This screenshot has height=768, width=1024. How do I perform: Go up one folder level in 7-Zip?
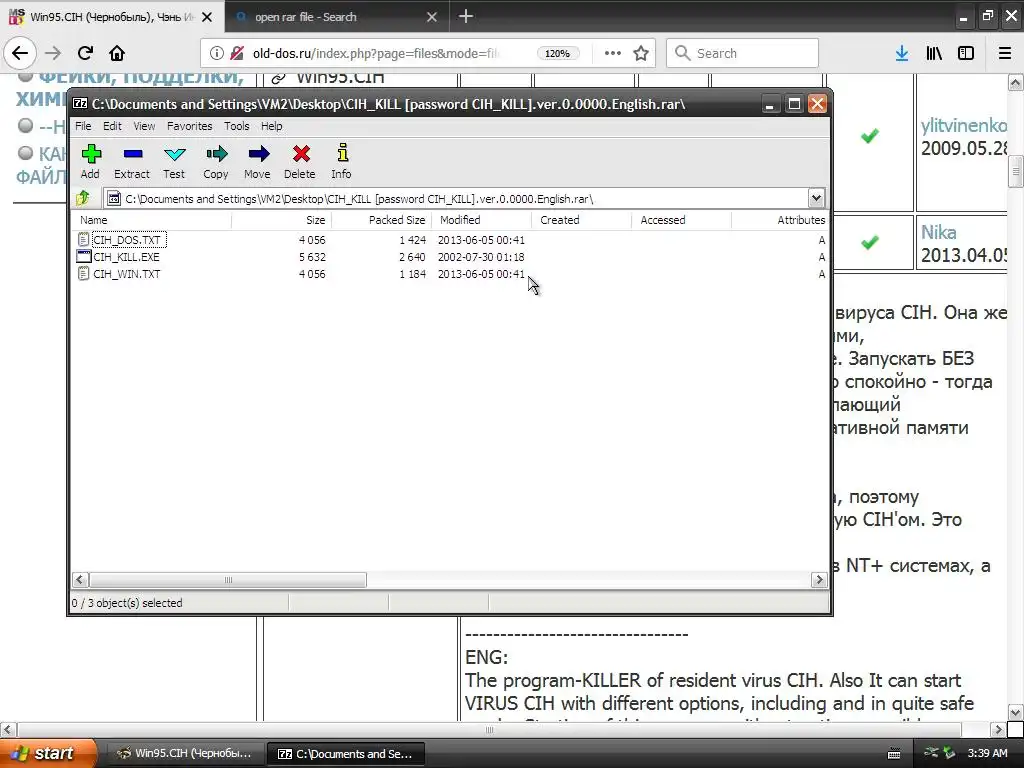(83, 198)
